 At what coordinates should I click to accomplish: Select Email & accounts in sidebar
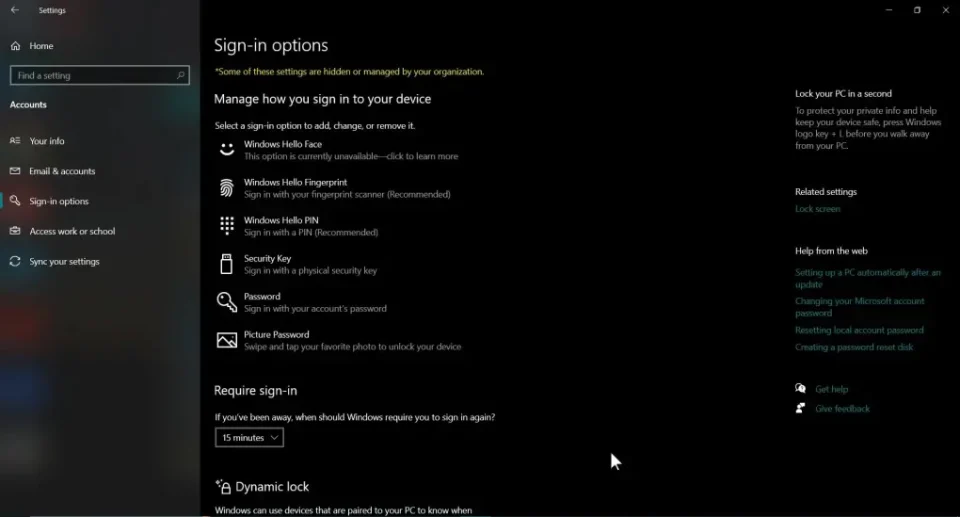[61, 171]
